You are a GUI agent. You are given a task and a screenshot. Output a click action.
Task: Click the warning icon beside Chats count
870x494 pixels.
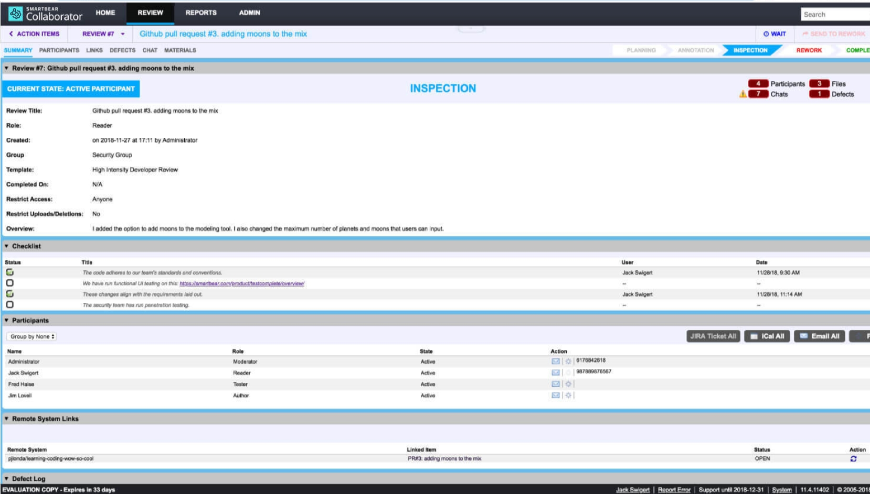pyautogui.click(x=742, y=94)
